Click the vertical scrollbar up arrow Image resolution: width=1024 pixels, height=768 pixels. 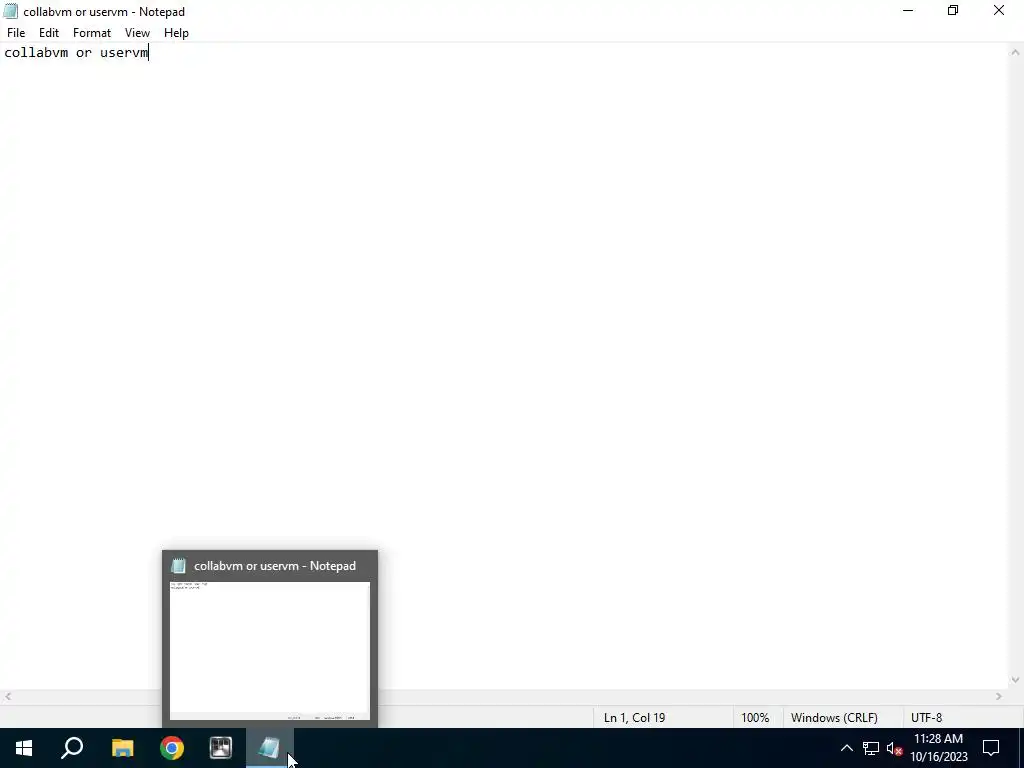1016,52
